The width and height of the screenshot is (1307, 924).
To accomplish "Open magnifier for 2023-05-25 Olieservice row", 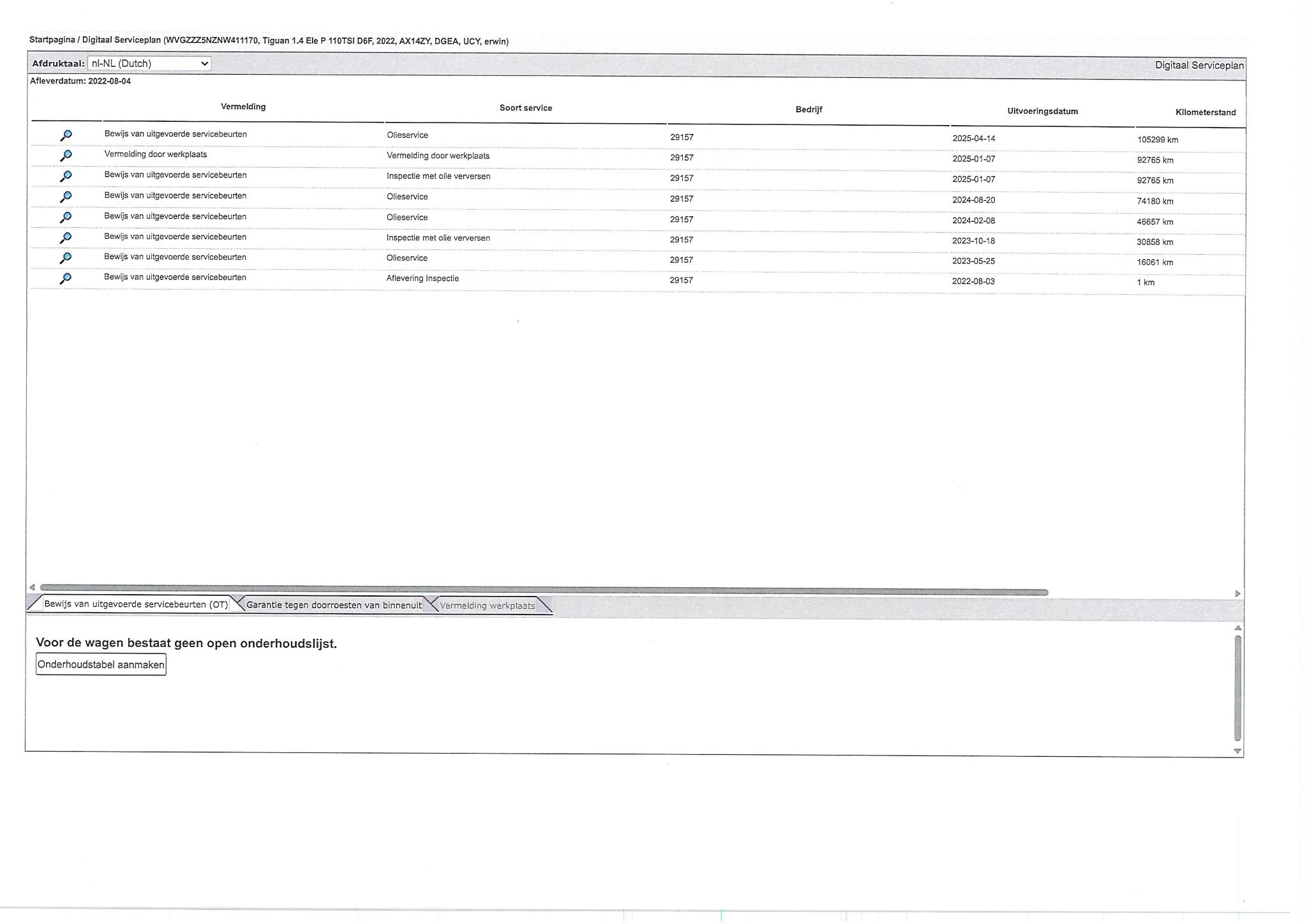I will [66, 258].
